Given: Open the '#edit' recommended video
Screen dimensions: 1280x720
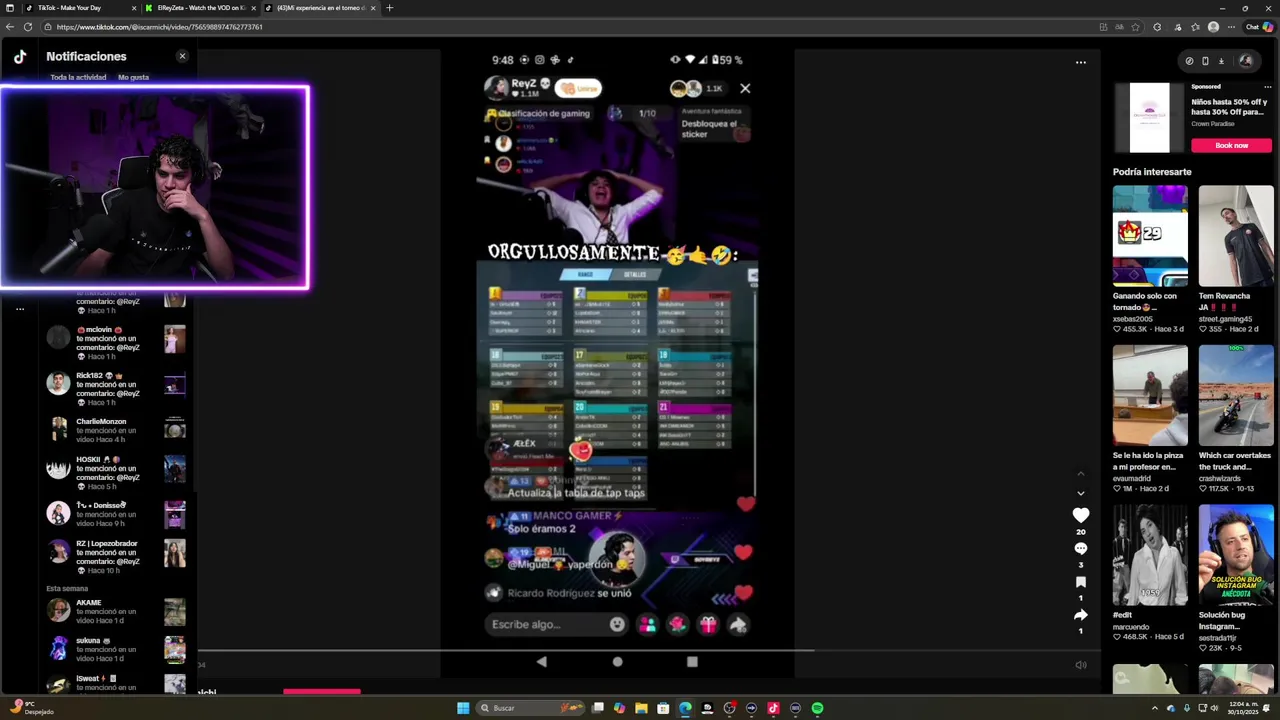Looking at the screenshot, I should coord(1150,555).
